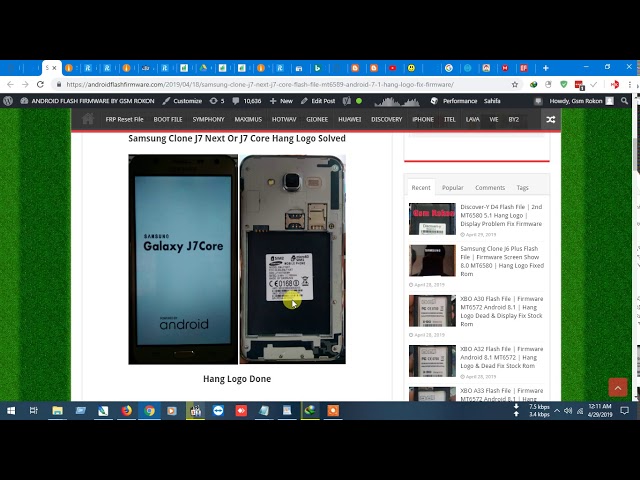The width and height of the screenshot is (640, 480).
Task: Click the Yoast SEO admin bar icon
Action: [347, 101]
